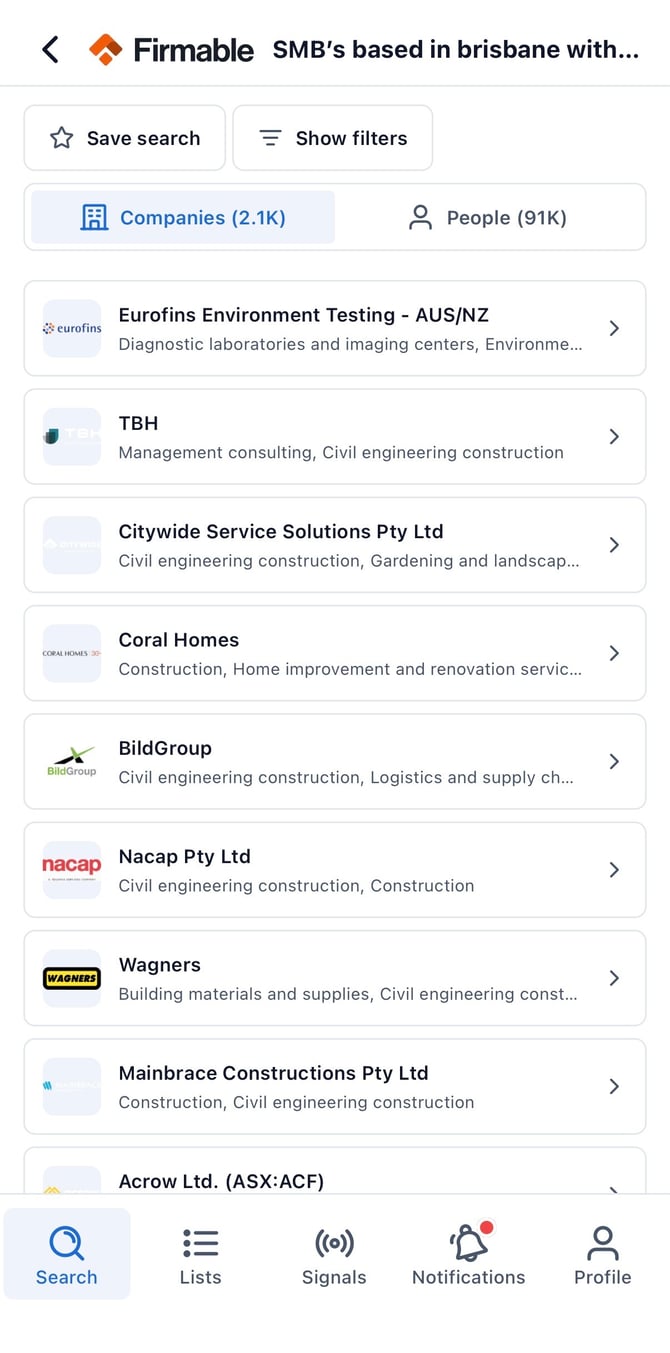This screenshot has height=1353, width=670.
Task: Click the Eurofins company logo
Action: (72, 328)
